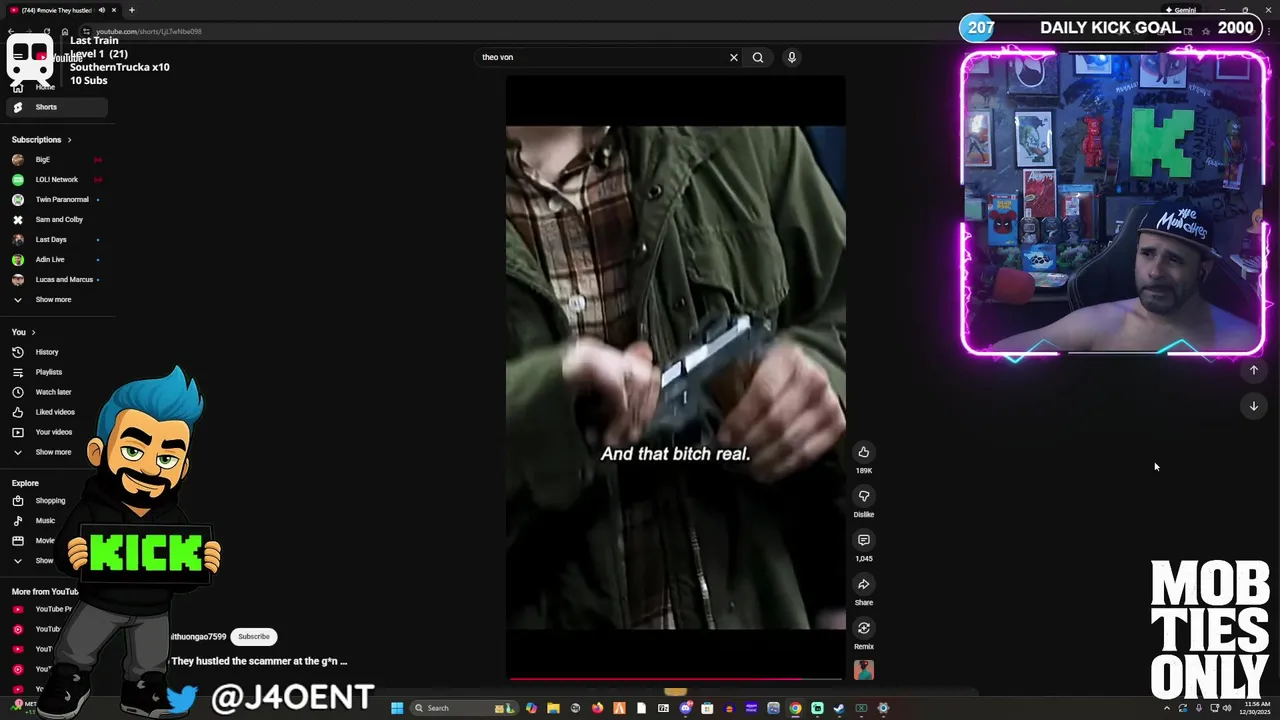This screenshot has width=1280, height=720.
Task: Open Gemini in the browser title bar
Action: click(x=1181, y=10)
